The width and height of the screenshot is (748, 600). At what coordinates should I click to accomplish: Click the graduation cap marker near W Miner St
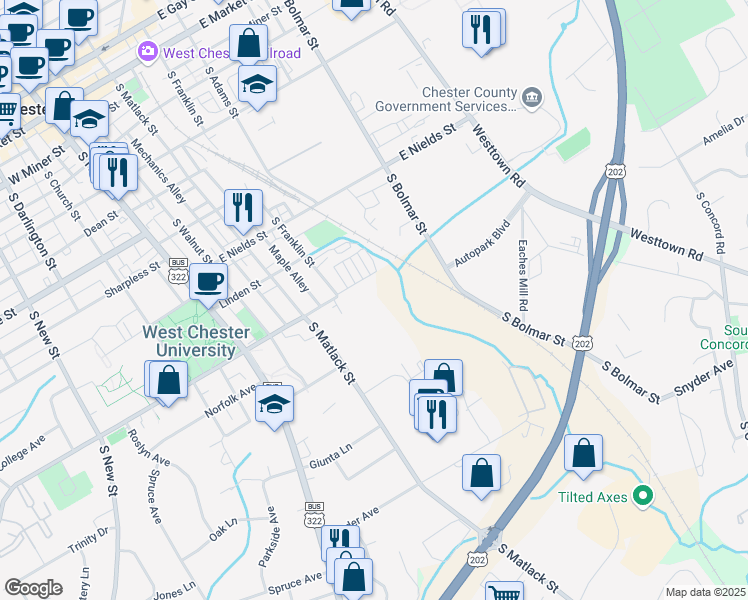pyautogui.click(x=90, y=121)
